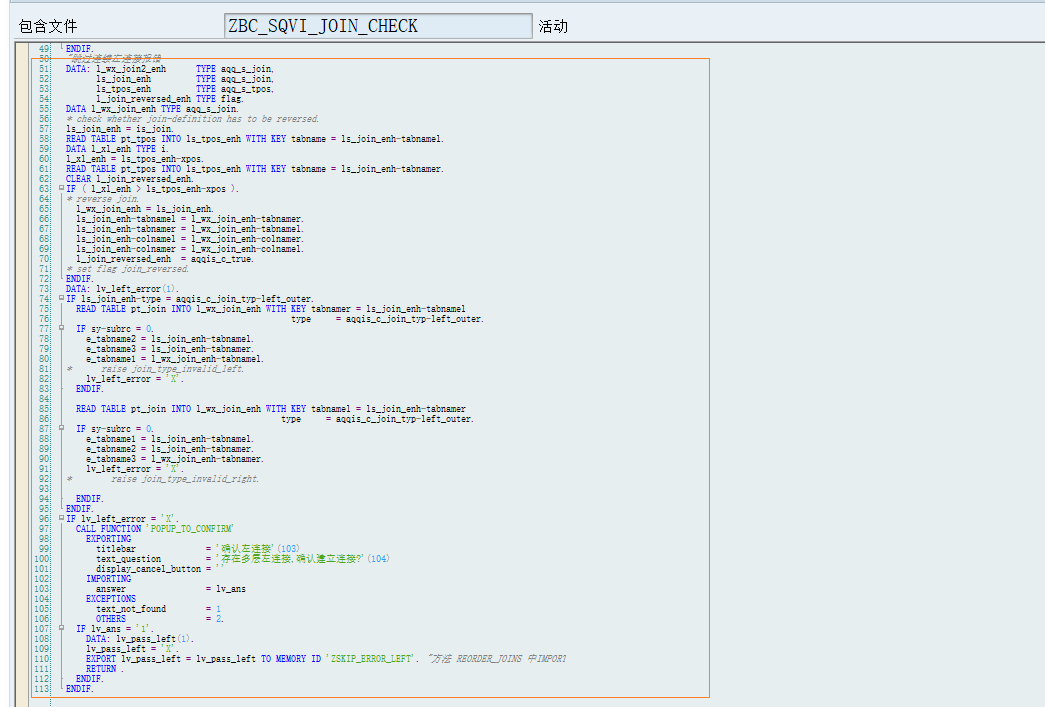This screenshot has width=1045, height=707.
Task: Collapse the IF ls_join_enh-type block at line 74
Action: [x=62, y=299]
